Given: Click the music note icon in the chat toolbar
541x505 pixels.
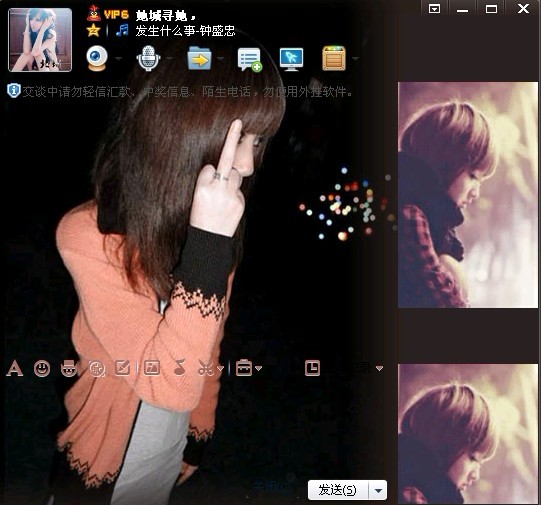Looking at the screenshot, I should click(x=179, y=367).
